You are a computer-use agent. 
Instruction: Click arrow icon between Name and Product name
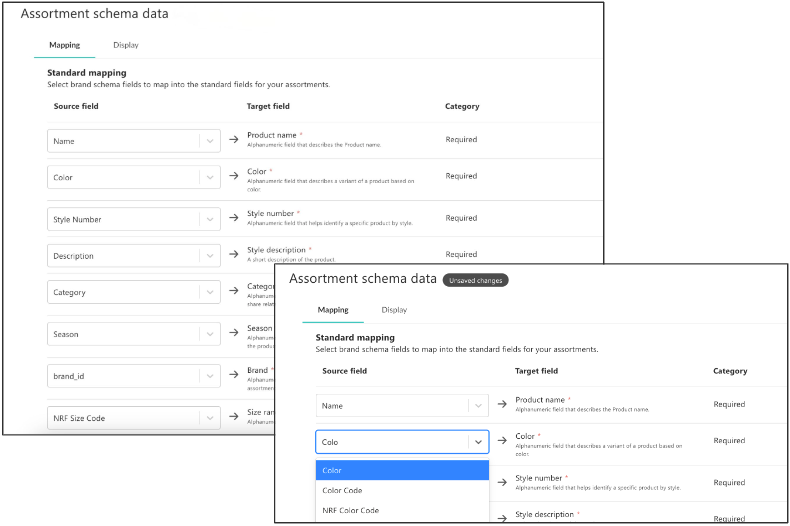tap(502, 405)
